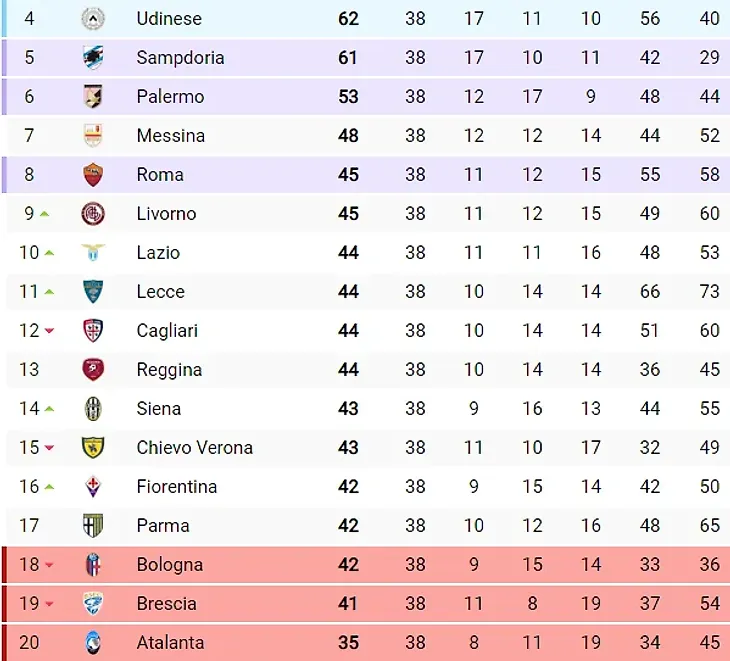Viewport: 730px width, 661px height.
Task: Click the Bologna points value 42
Action: (348, 564)
